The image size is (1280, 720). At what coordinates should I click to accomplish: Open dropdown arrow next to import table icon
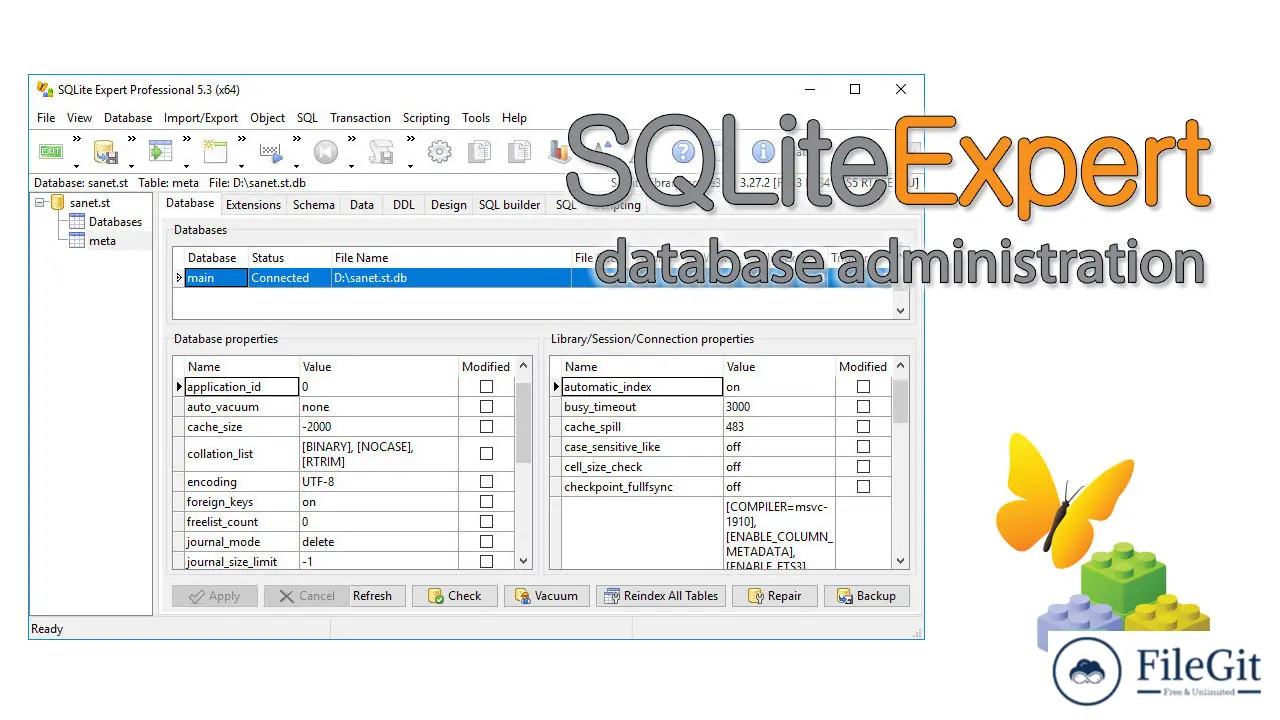point(186,166)
